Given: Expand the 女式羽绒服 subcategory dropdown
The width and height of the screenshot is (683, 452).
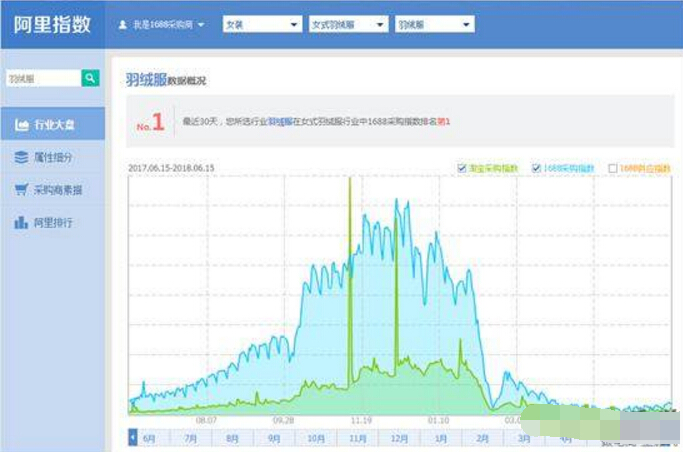Looking at the screenshot, I should point(346,24).
